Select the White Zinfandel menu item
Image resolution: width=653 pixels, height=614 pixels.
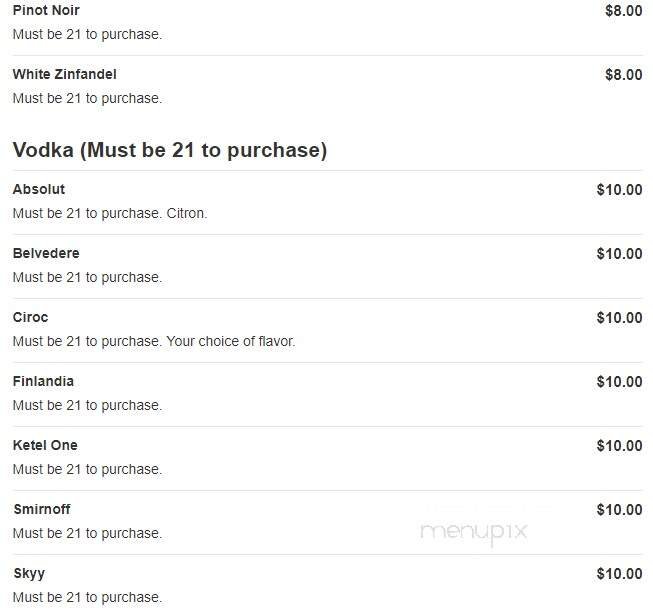(64, 74)
